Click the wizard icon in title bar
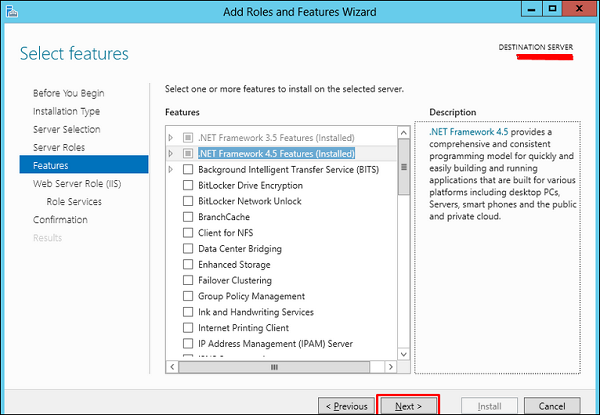600x415 pixels. pos(12,11)
